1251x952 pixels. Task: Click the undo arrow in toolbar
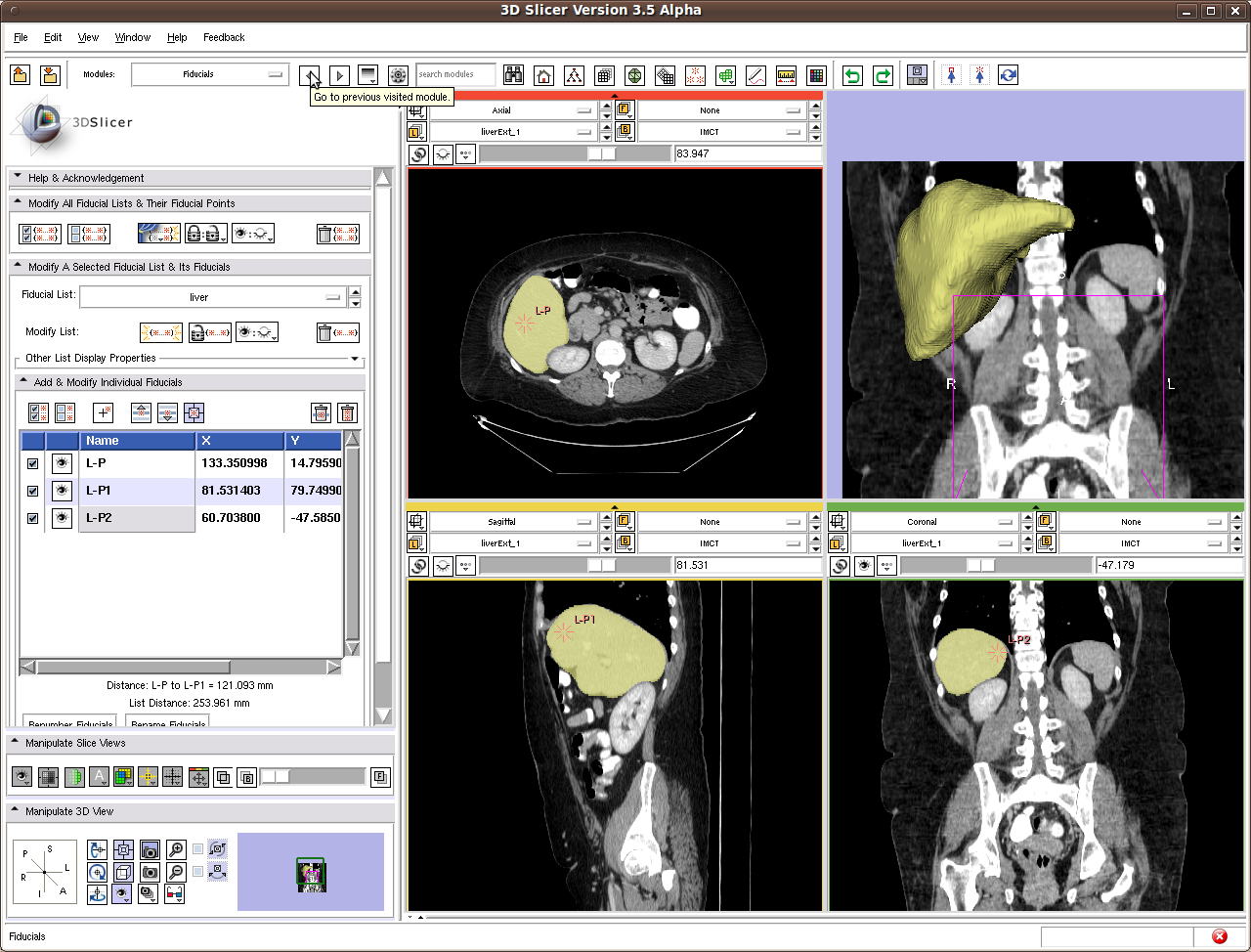(852, 75)
